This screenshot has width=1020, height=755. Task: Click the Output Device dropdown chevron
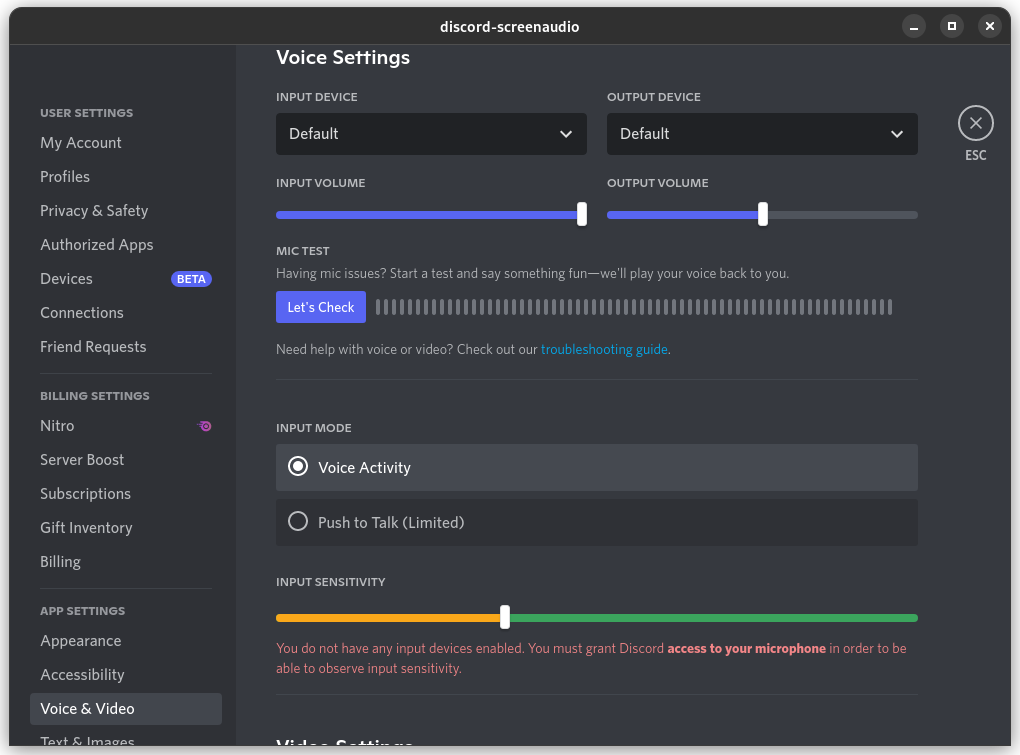pyautogui.click(x=898, y=134)
